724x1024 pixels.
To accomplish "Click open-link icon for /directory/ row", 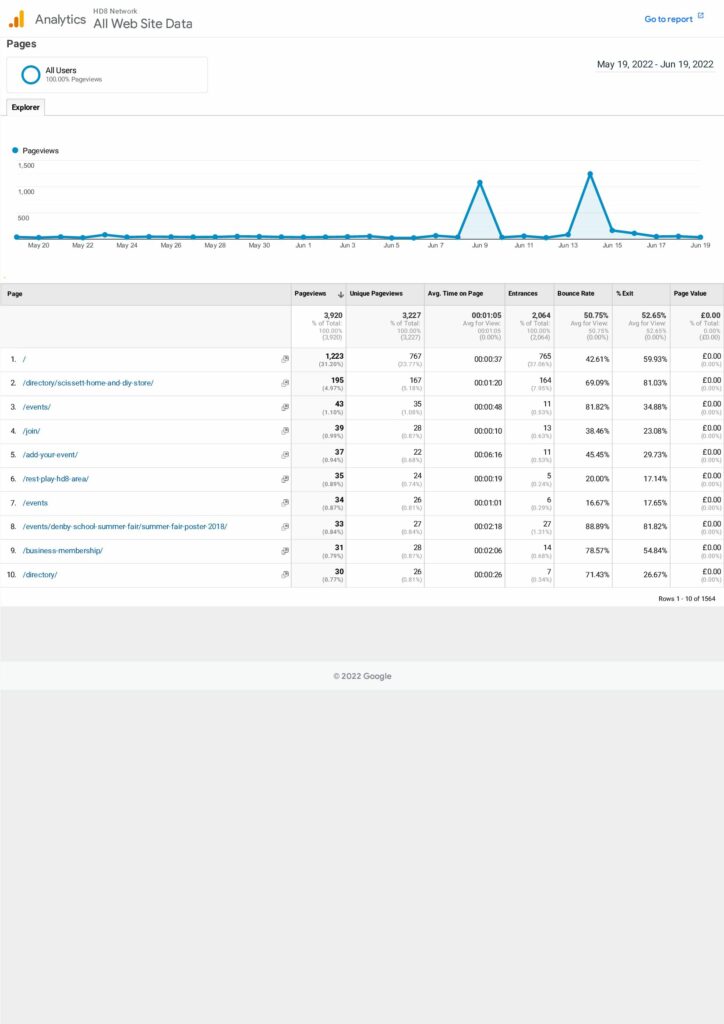I will point(285,575).
